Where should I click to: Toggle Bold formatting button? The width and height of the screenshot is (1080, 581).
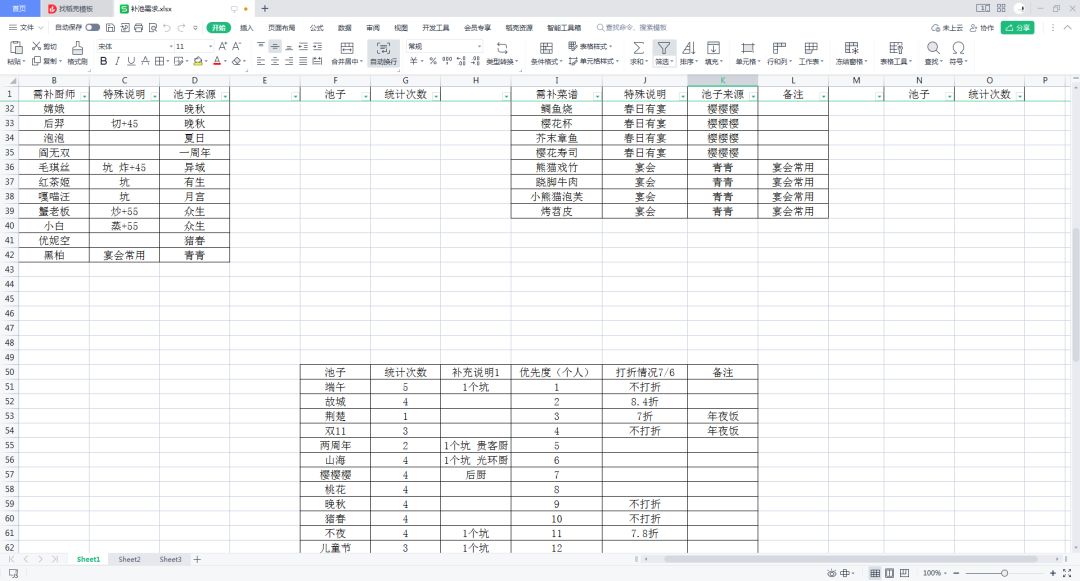tap(103, 61)
